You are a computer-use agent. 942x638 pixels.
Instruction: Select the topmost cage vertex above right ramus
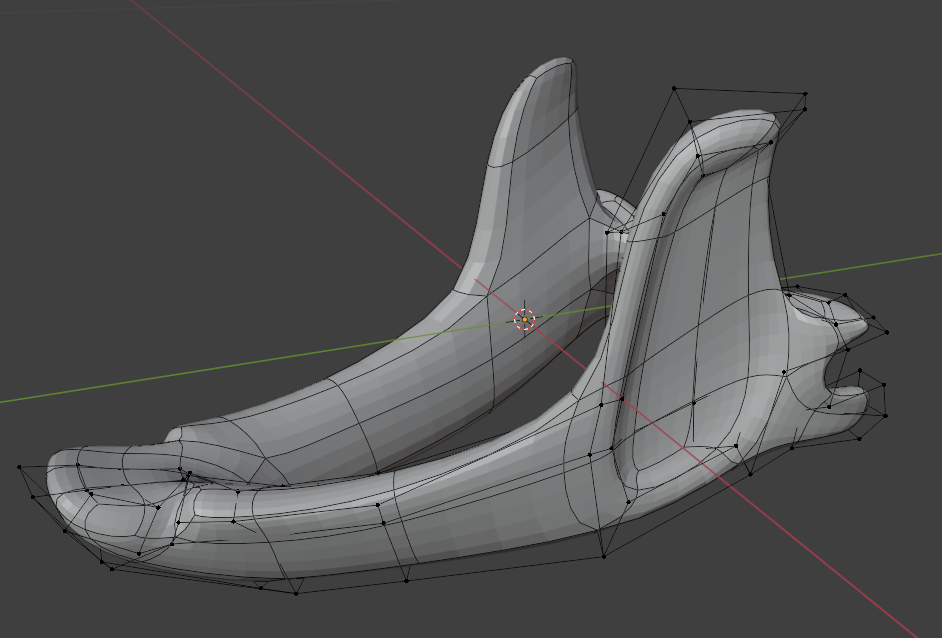click(674, 88)
